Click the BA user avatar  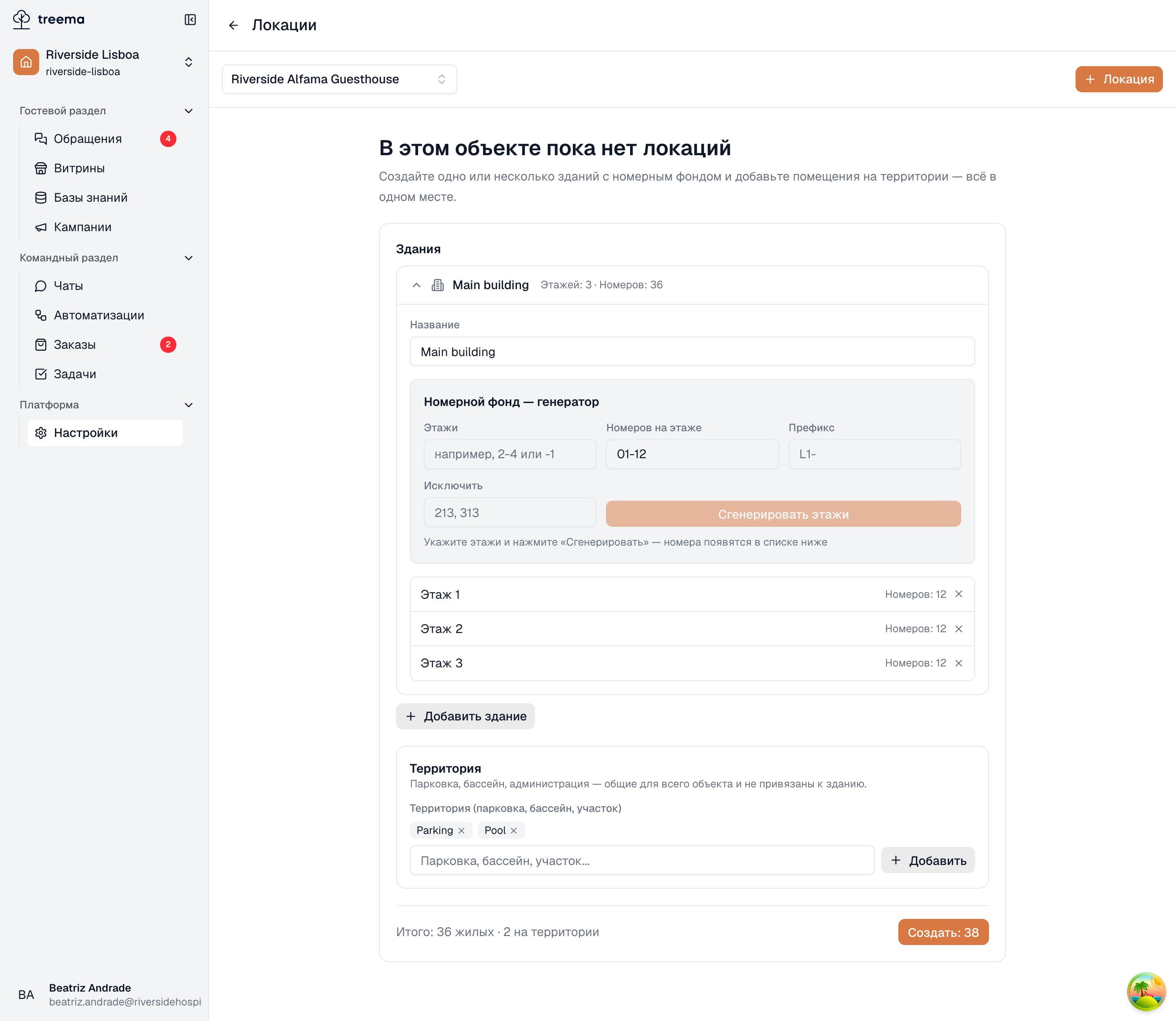click(x=26, y=994)
